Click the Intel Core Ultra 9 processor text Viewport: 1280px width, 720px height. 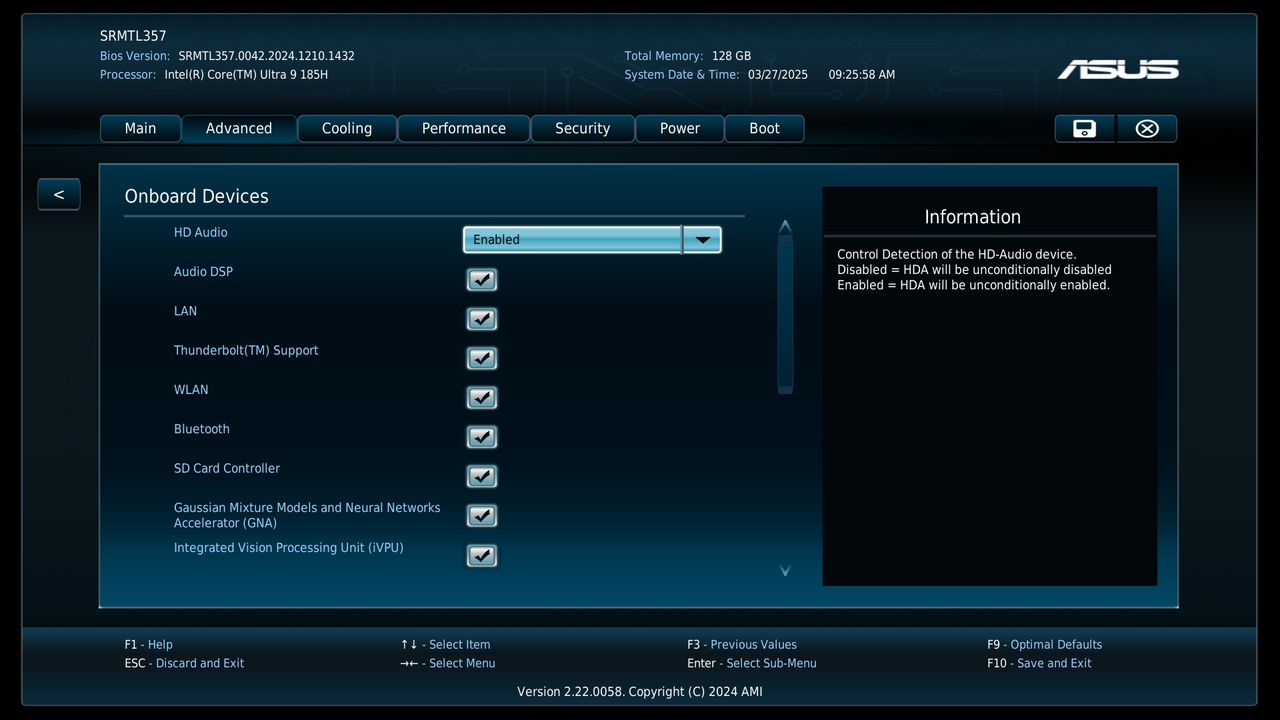246,75
